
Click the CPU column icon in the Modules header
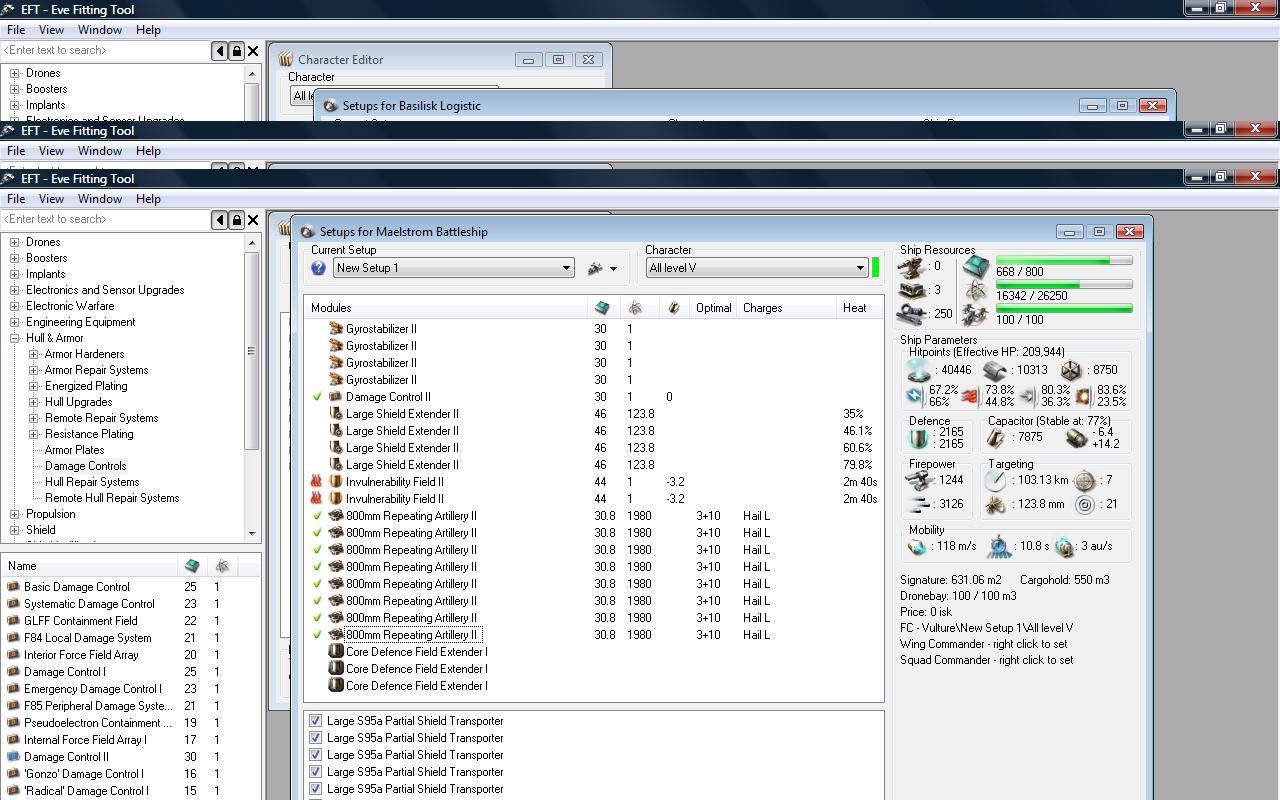click(x=602, y=308)
